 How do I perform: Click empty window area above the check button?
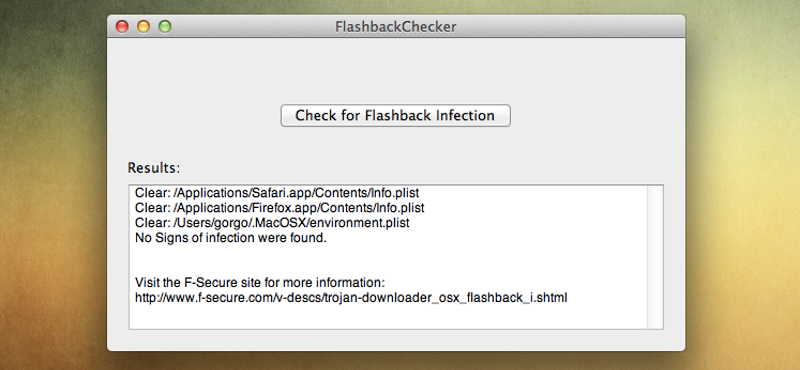pos(395,70)
